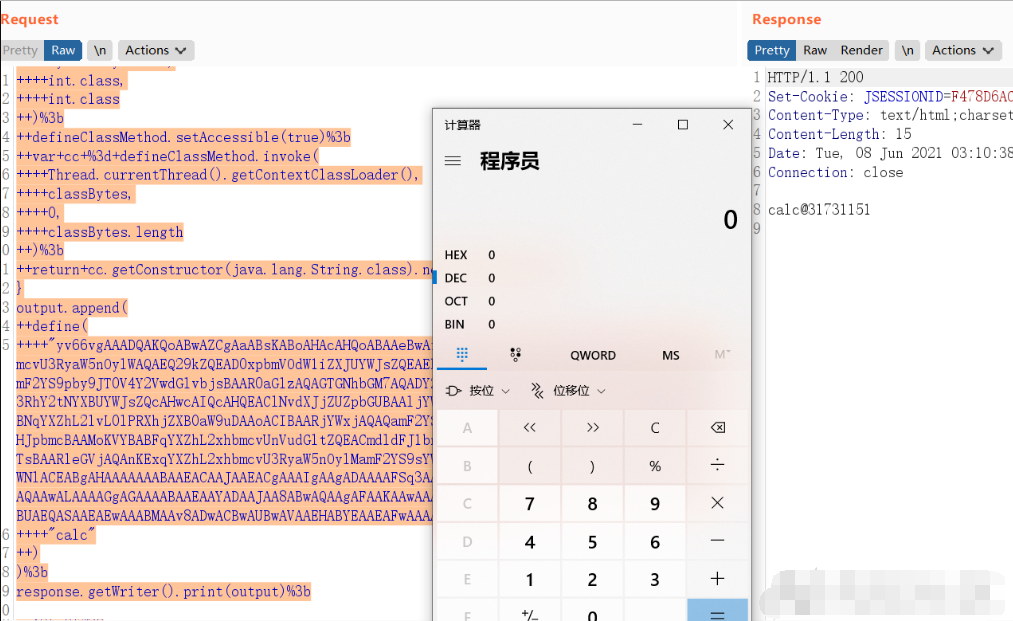The image size is (1013, 621).
Task: Click digit 1 on calculator
Action: [530, 579]
